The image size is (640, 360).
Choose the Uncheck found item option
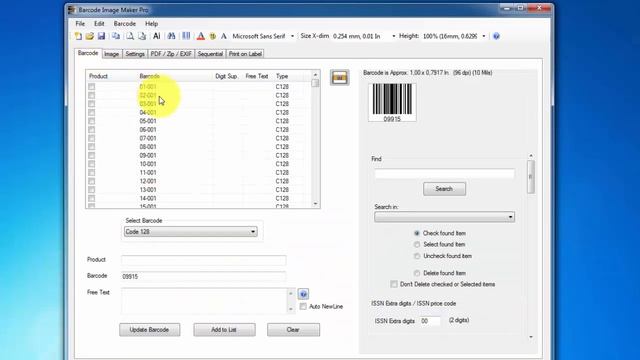pyautogui.click(x=417, y=256)
